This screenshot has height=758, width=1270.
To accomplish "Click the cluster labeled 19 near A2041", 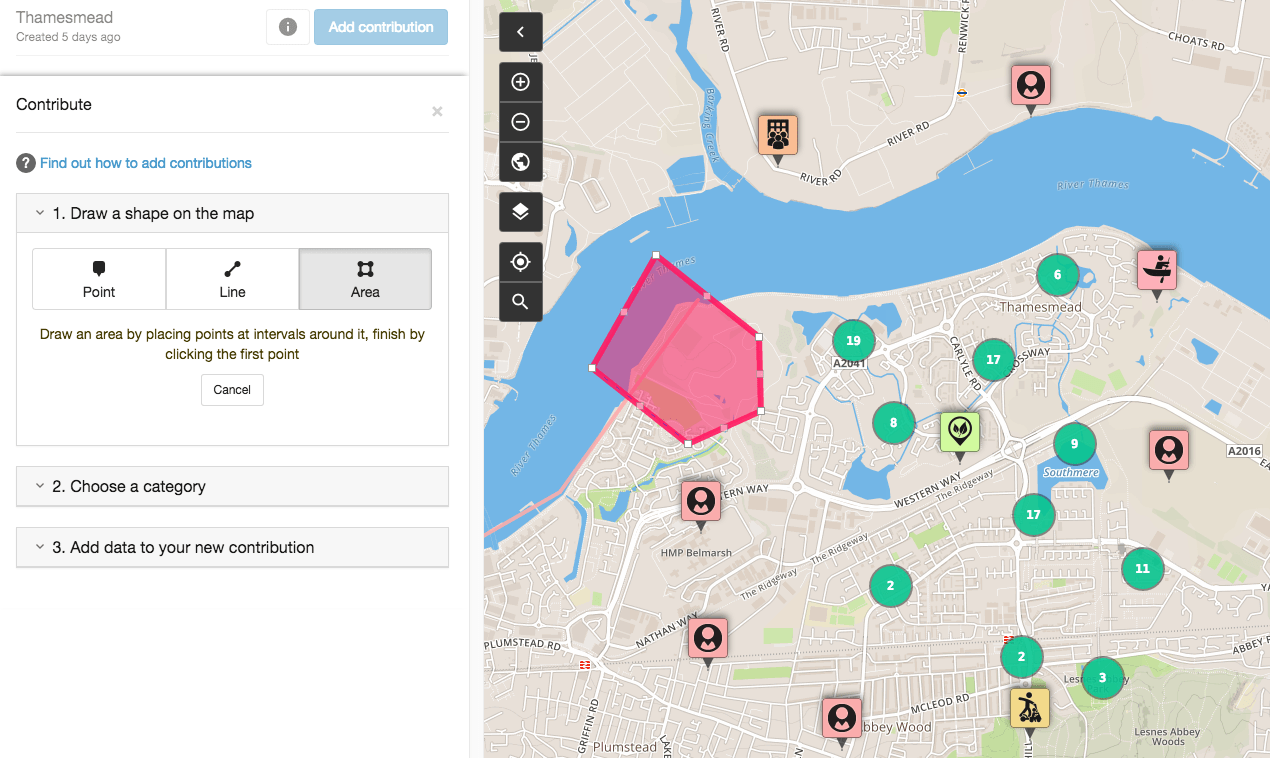I will (x=853, y=340).
